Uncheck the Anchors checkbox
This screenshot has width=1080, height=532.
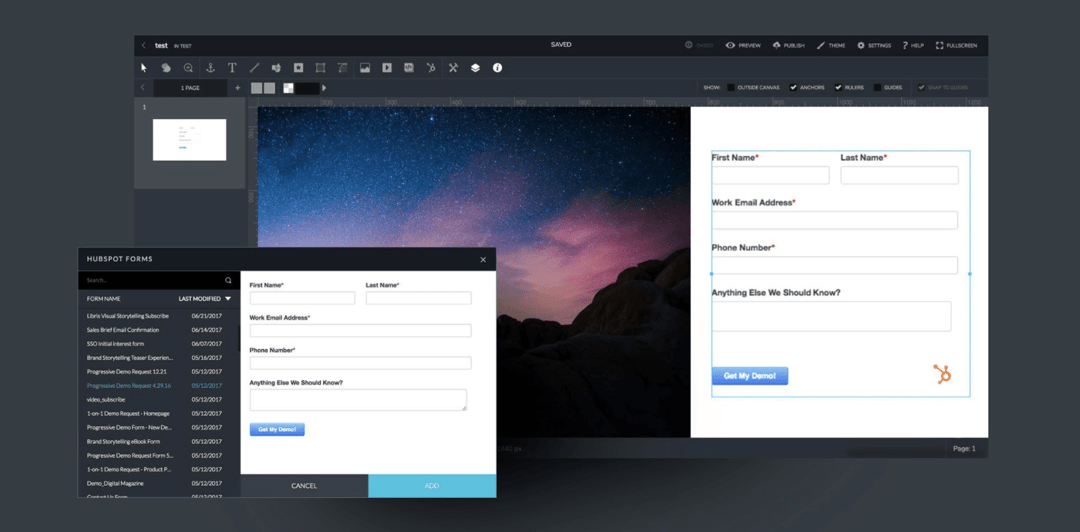point(793,88)
